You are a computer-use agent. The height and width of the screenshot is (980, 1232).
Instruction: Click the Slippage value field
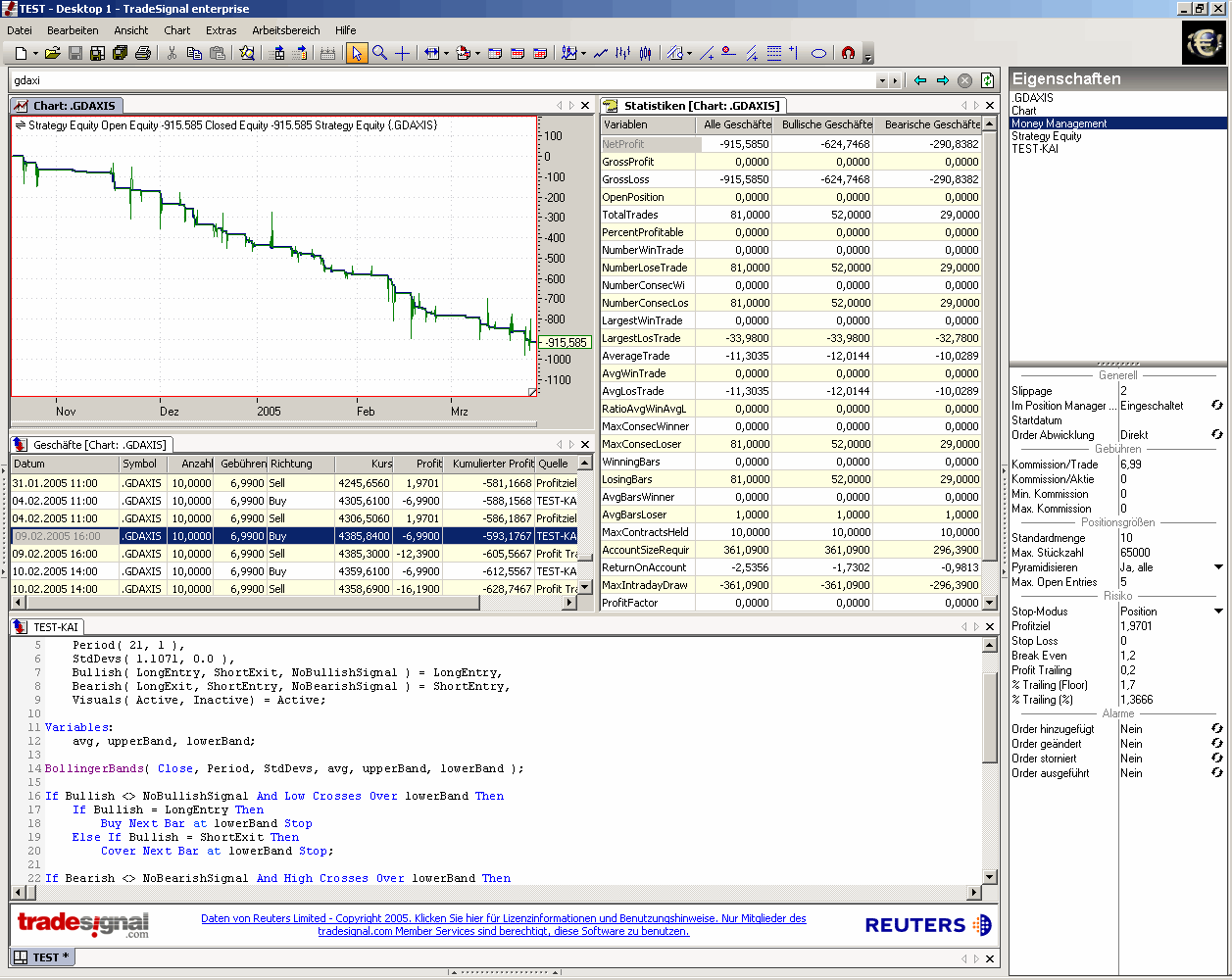pyautogui.click(x=1172, y=390)
